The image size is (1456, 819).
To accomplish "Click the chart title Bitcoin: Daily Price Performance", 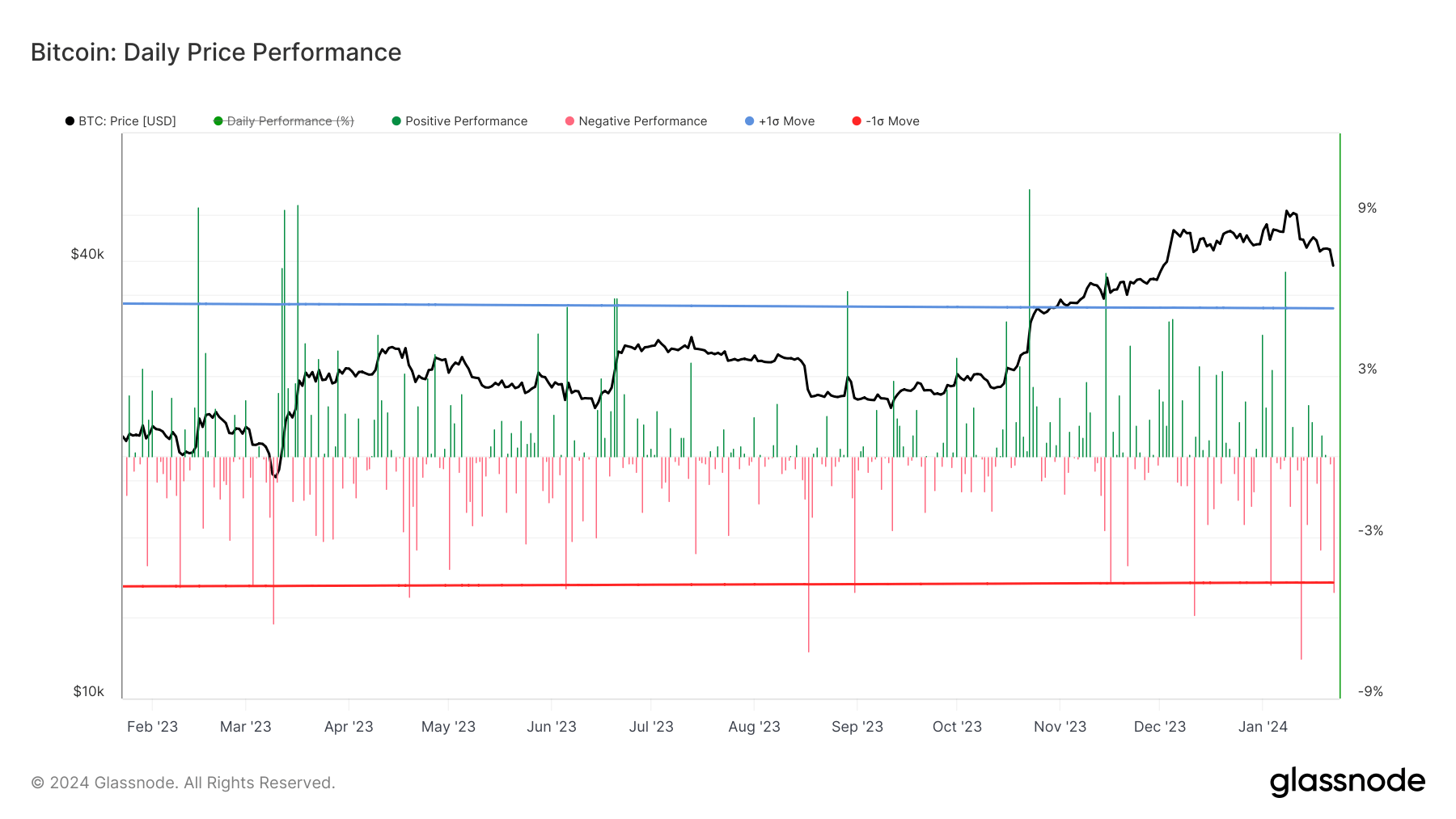I will coord(215,52).
